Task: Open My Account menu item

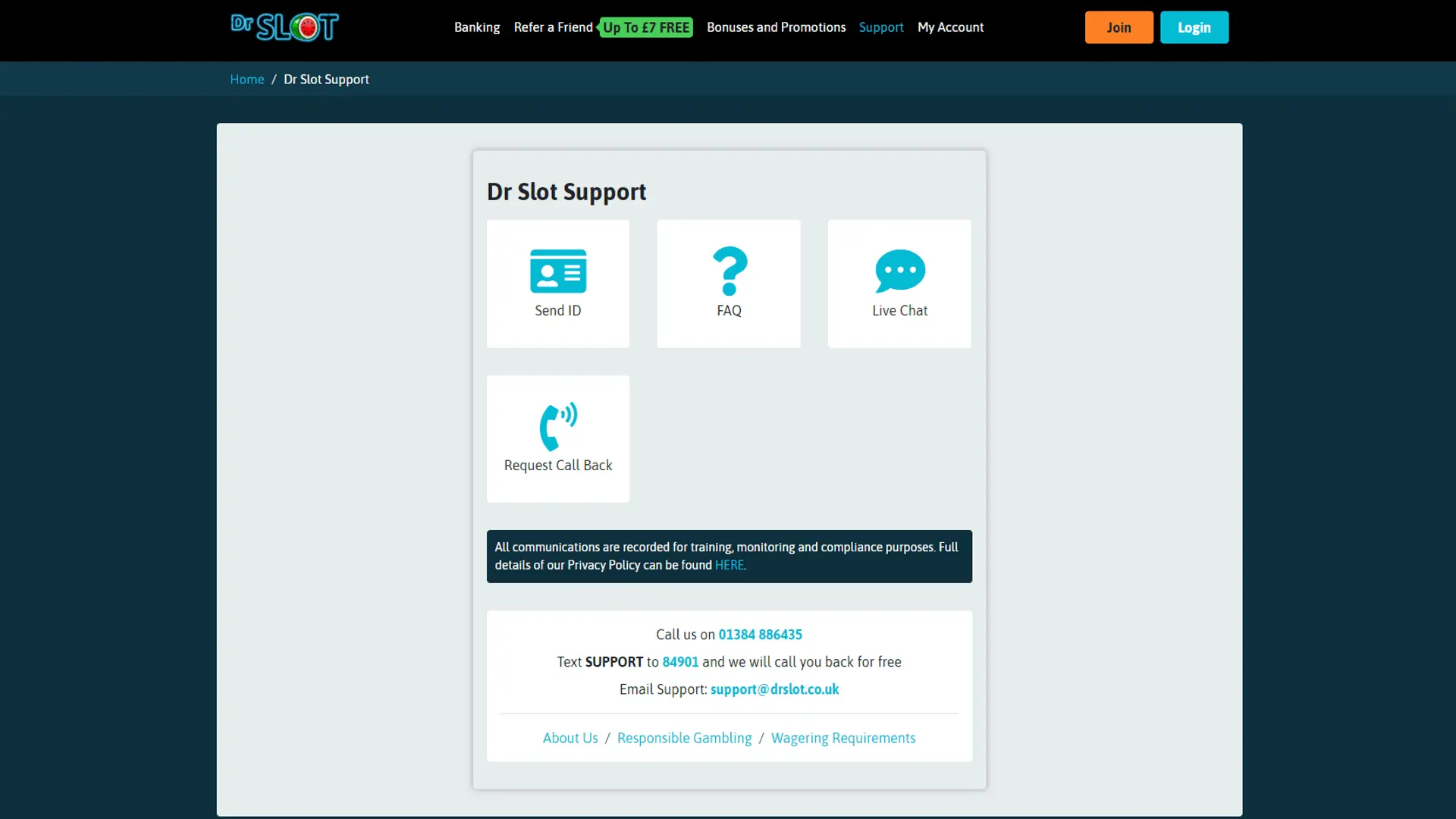Action: click(950, 27)
